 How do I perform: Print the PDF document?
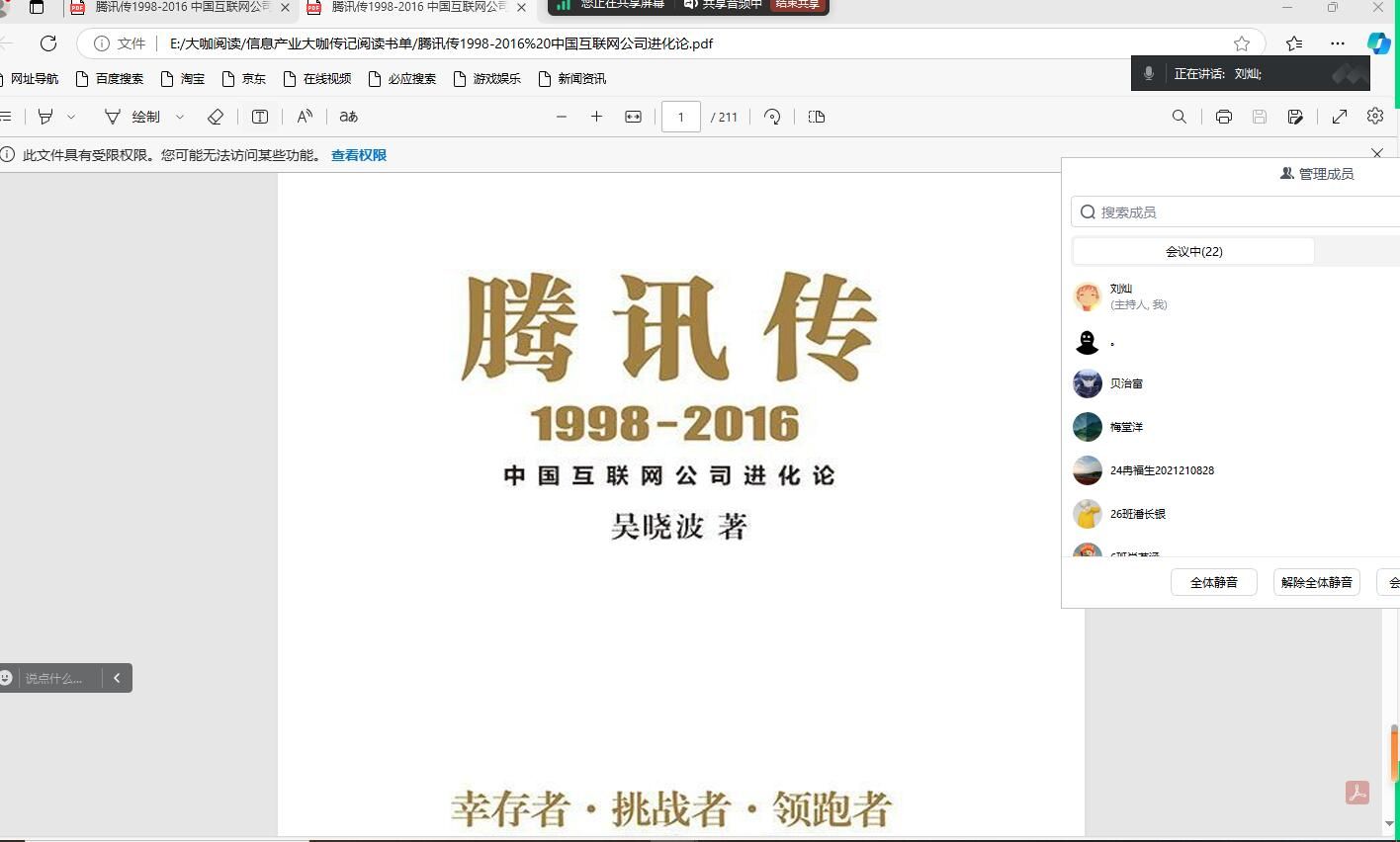pyautogui.click(x=1224, y=117)
